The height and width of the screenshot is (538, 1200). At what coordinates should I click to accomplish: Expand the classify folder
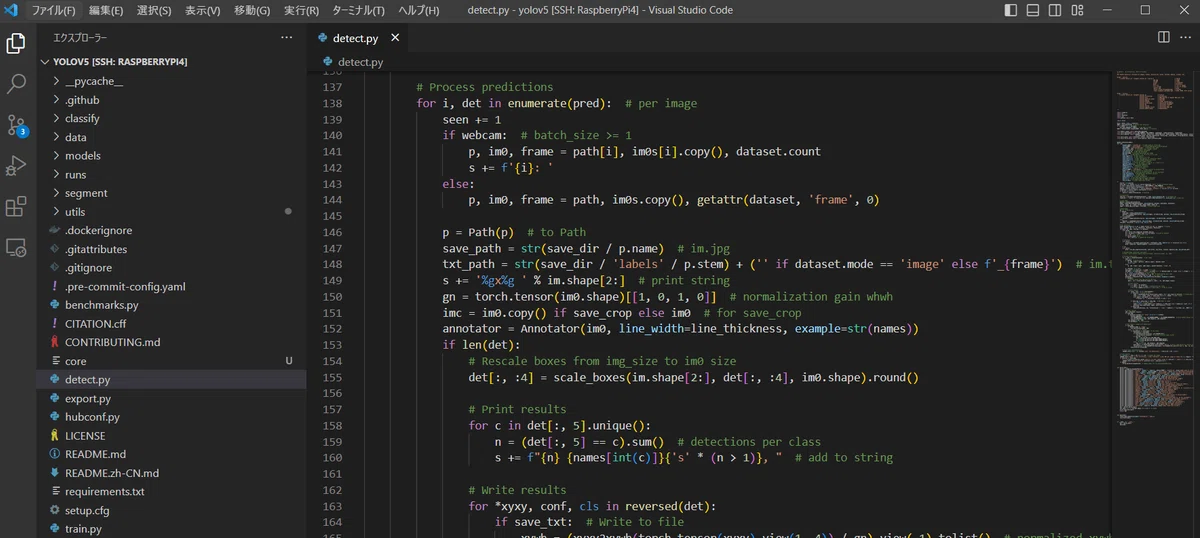[x=171, y=118]
